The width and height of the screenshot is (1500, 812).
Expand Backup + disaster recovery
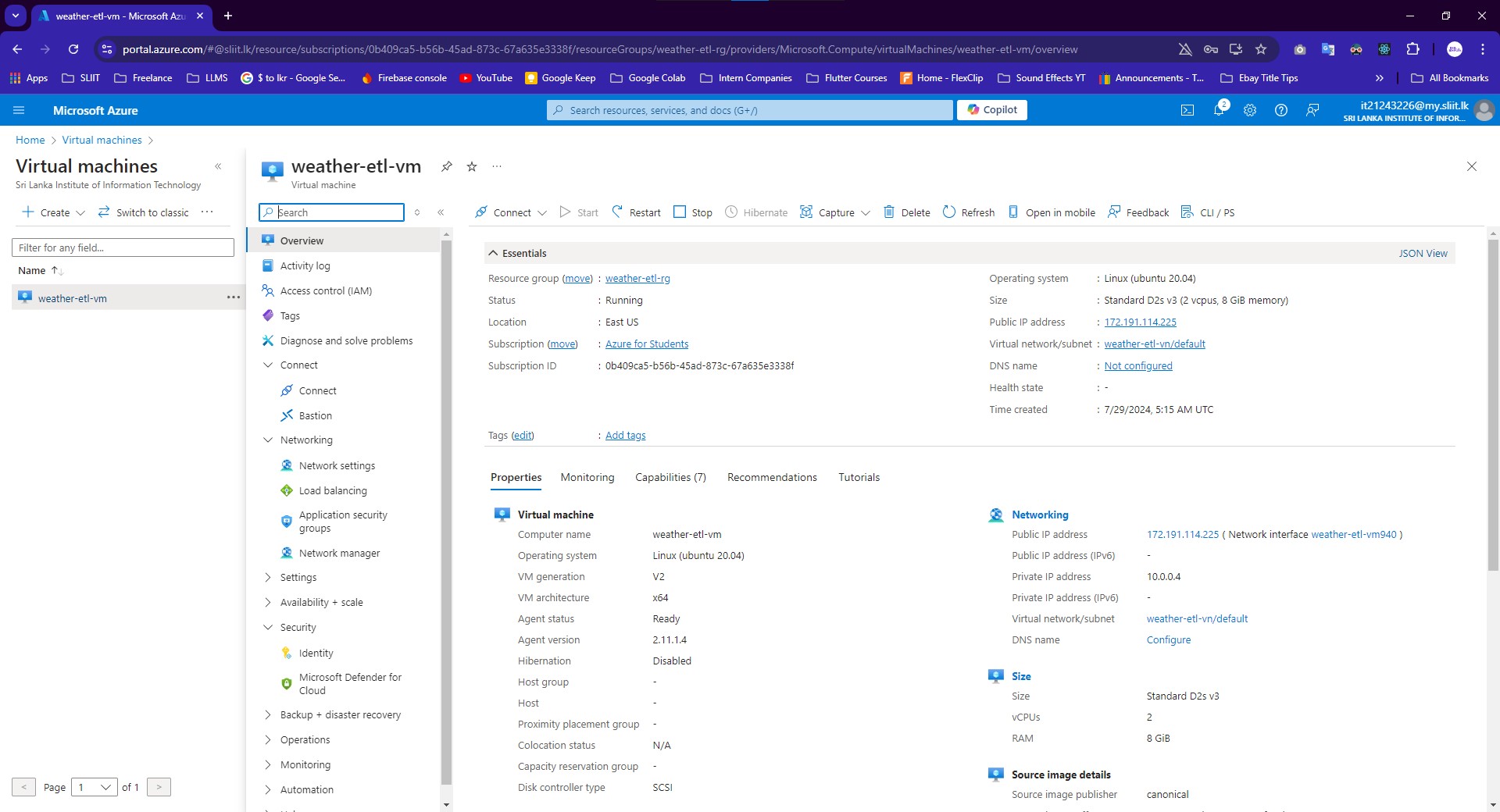269,714
